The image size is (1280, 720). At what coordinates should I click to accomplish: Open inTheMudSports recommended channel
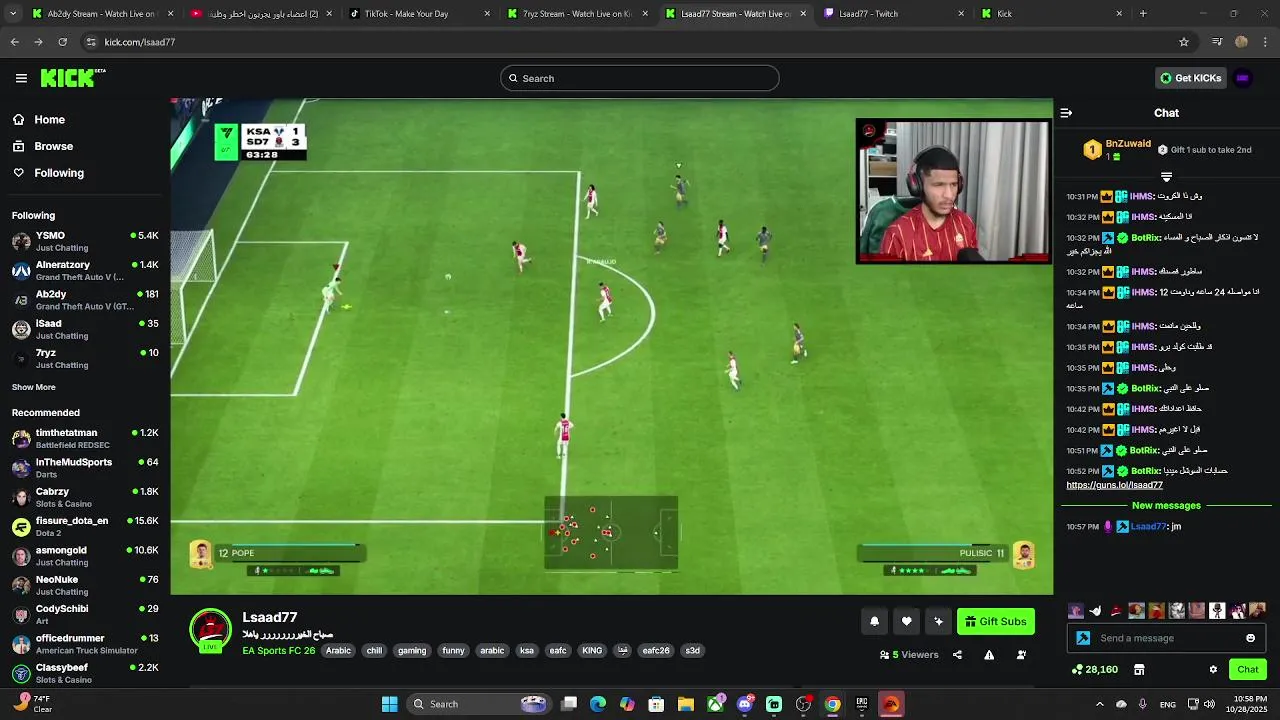tap(85, 467)
